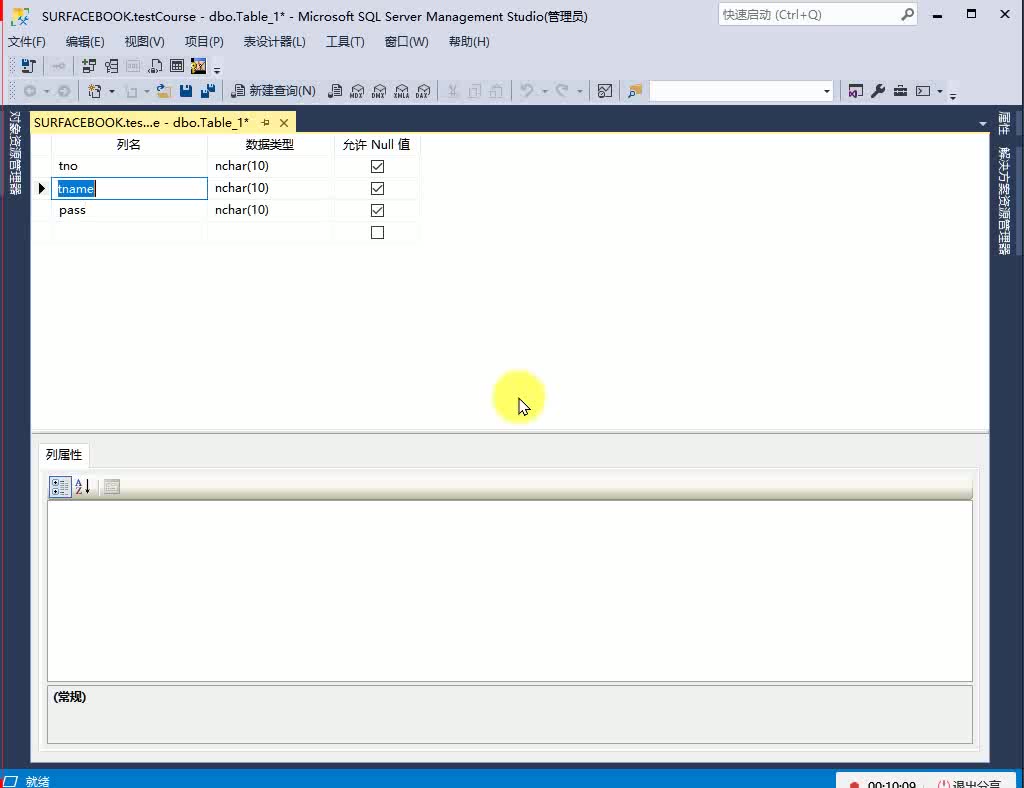Click the Relationships table grid icon

click(176, 66)
